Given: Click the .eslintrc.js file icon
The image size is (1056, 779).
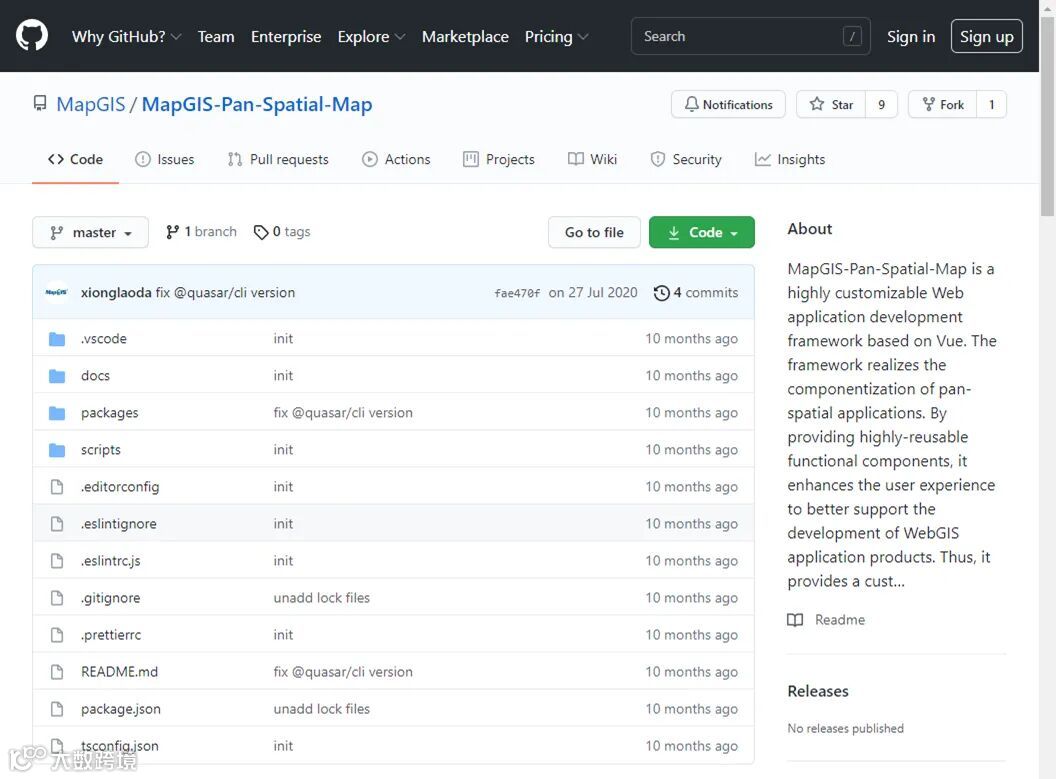Looking at the screenshot, I should [x=57, y=561].
